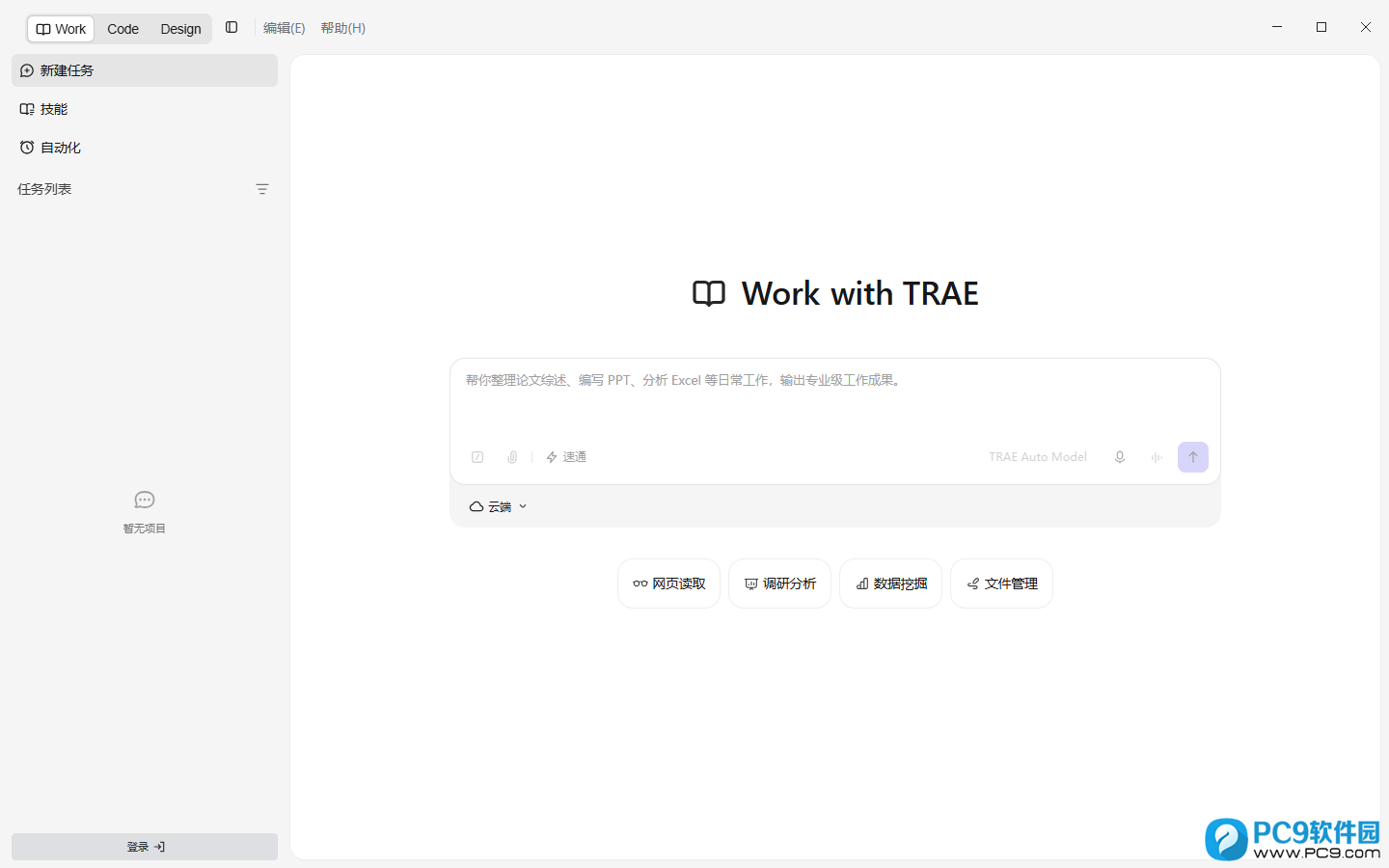
Task: Switch to the Code tab
Action: click(x=123, y=29)
